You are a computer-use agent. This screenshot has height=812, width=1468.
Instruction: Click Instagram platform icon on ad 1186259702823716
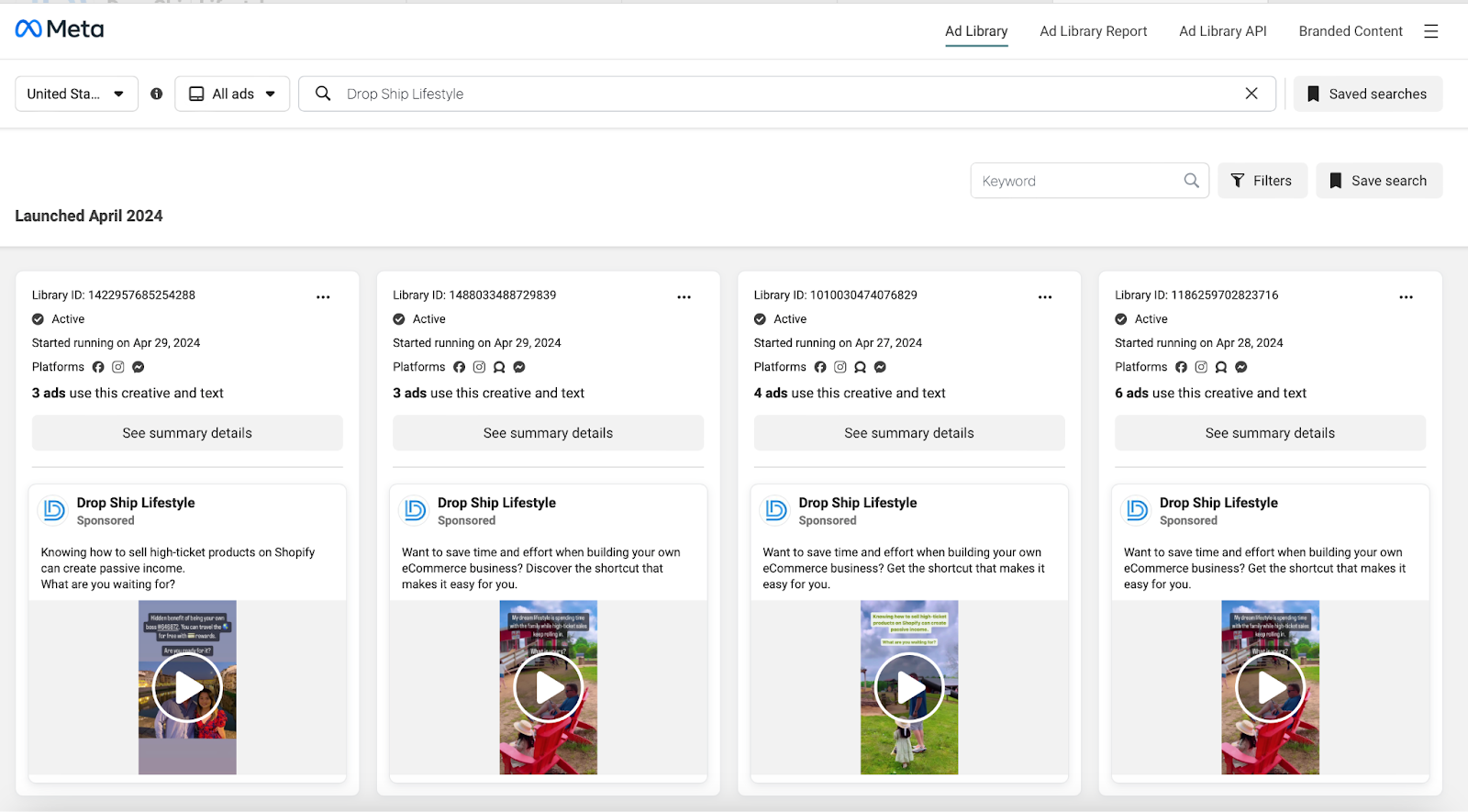pos(1201,367)
